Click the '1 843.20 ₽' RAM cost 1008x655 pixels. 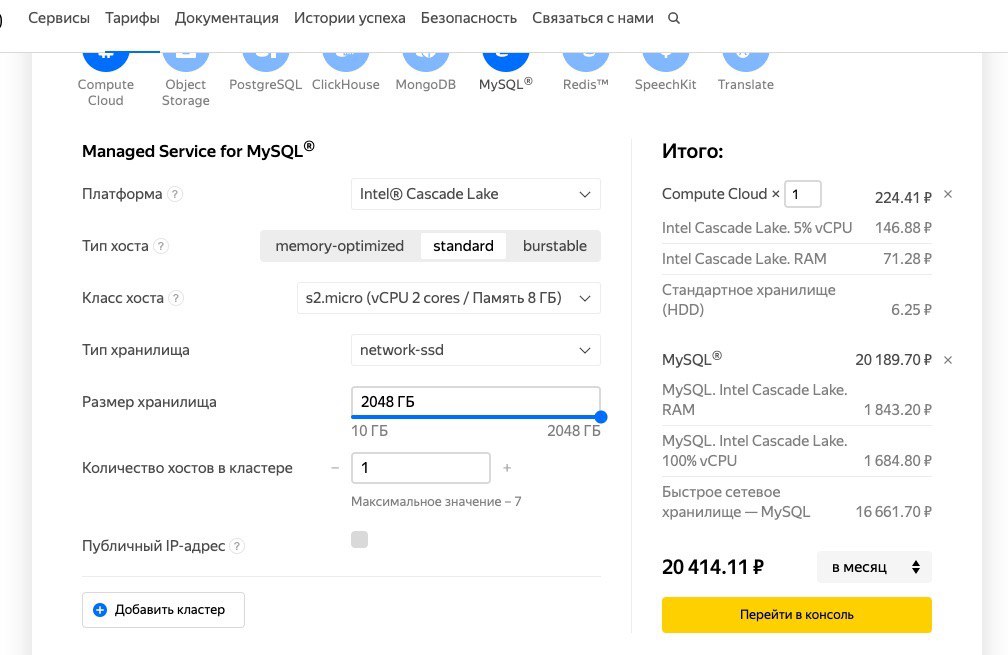tap(897, 410)
